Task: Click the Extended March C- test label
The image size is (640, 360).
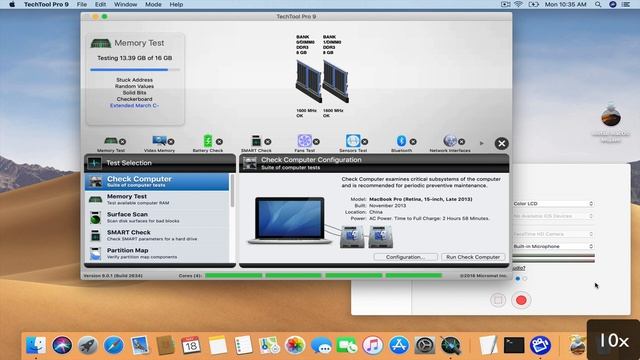Action: click(134, 105)
